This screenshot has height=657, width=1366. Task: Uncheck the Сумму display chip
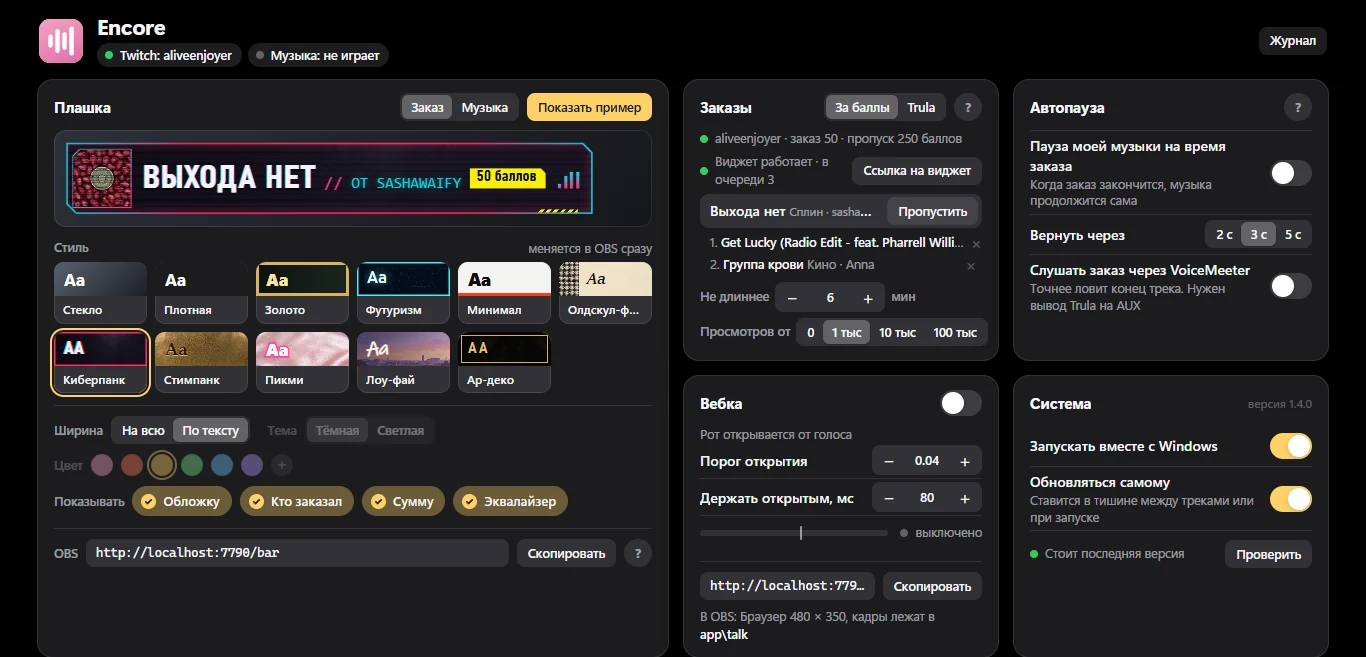click(x=403, y=501)
